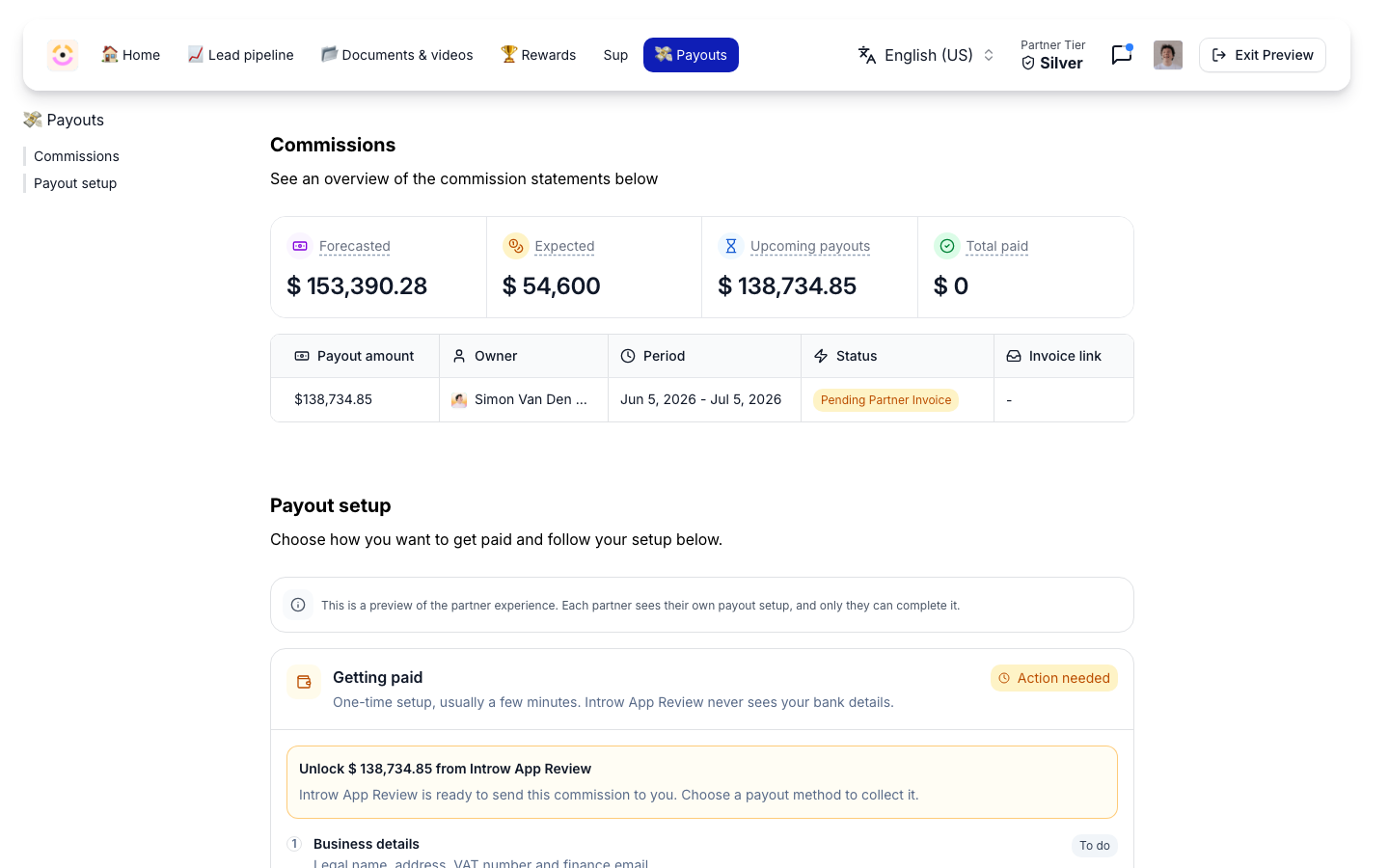The height and width of the screenshot is (868, 1389).
Task: Click the Forecasted label
Action: 355,246
